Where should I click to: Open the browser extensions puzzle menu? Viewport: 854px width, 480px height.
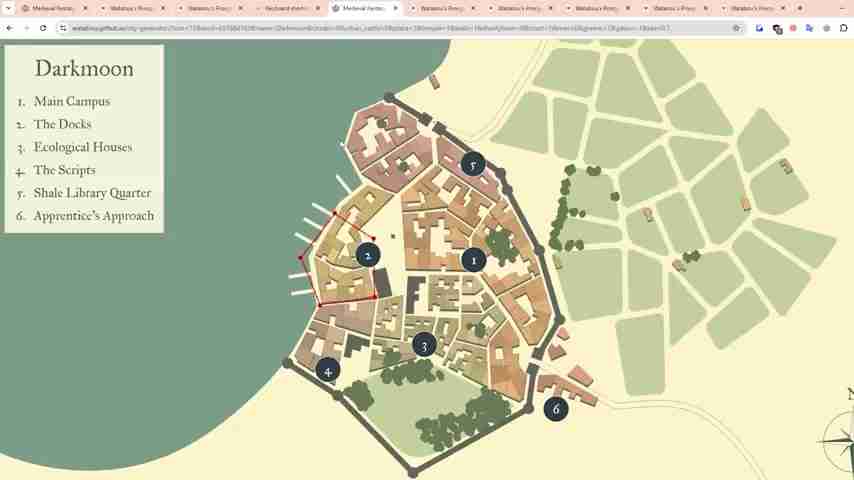click(826, 28)
